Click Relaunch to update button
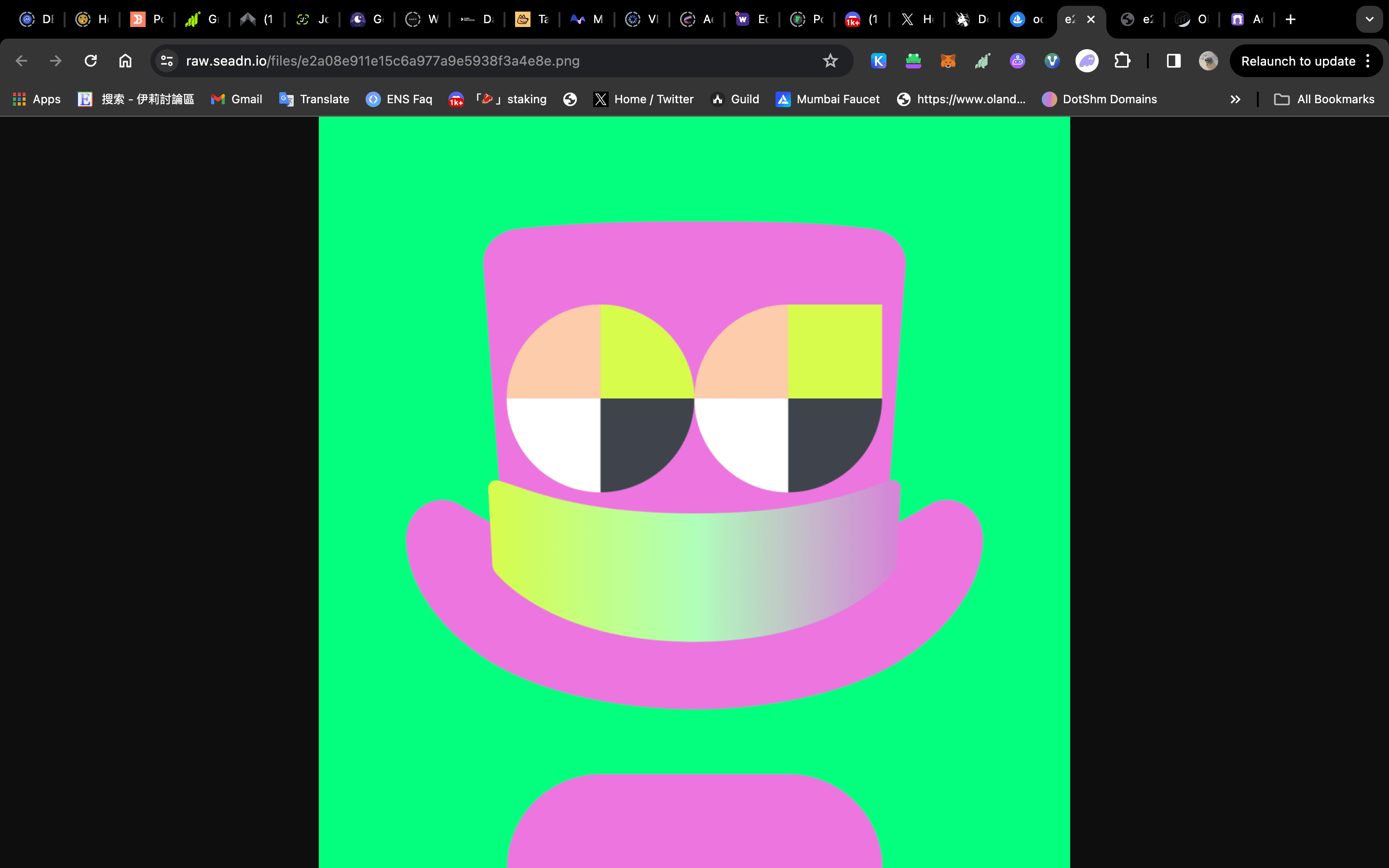Image resolution: width=1389 pixels, height=868 pixels. 1298,61
